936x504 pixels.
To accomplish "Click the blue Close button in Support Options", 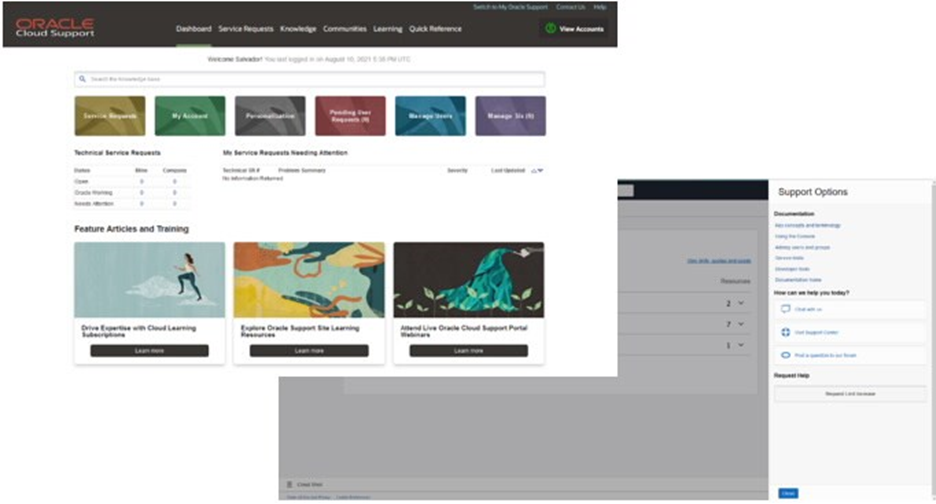I will (788, 493).
